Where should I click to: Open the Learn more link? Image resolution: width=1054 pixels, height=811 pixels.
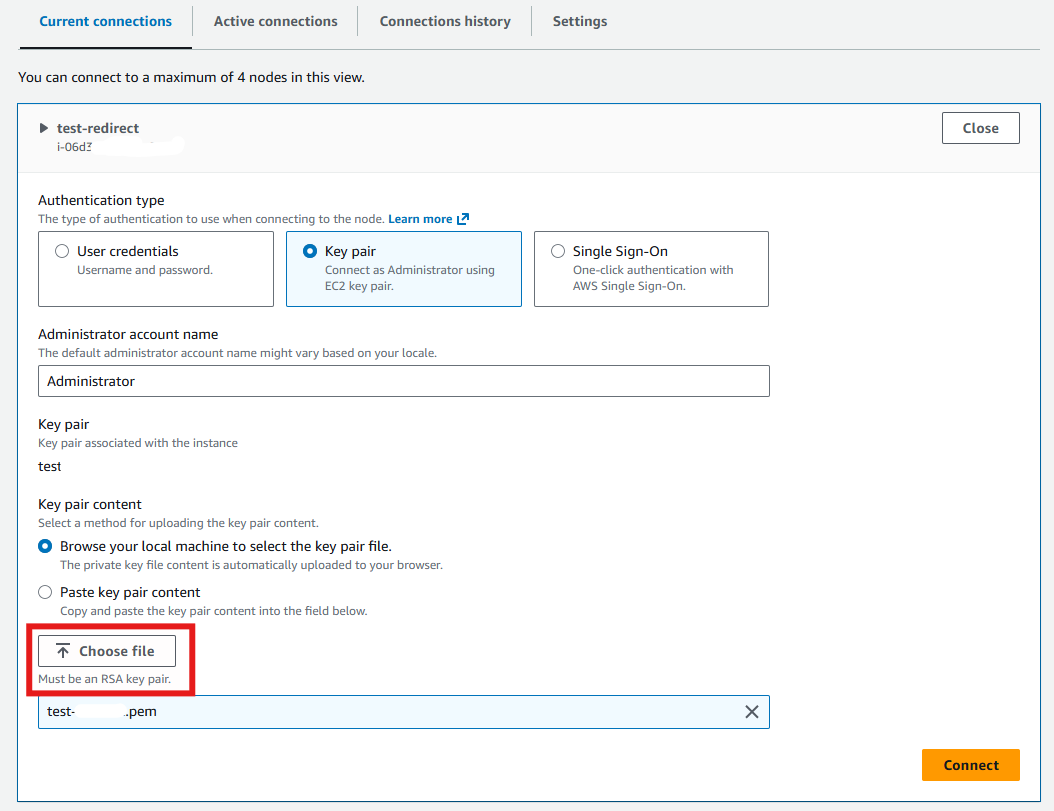point(421,218)
